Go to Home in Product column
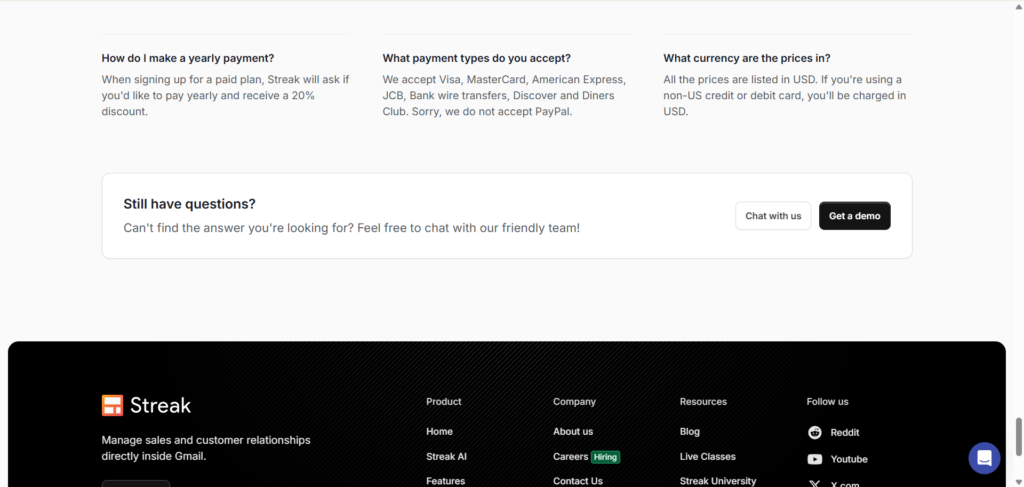Image resolution: width=1024 pixels, height=487 pixels. pos(440,432)
